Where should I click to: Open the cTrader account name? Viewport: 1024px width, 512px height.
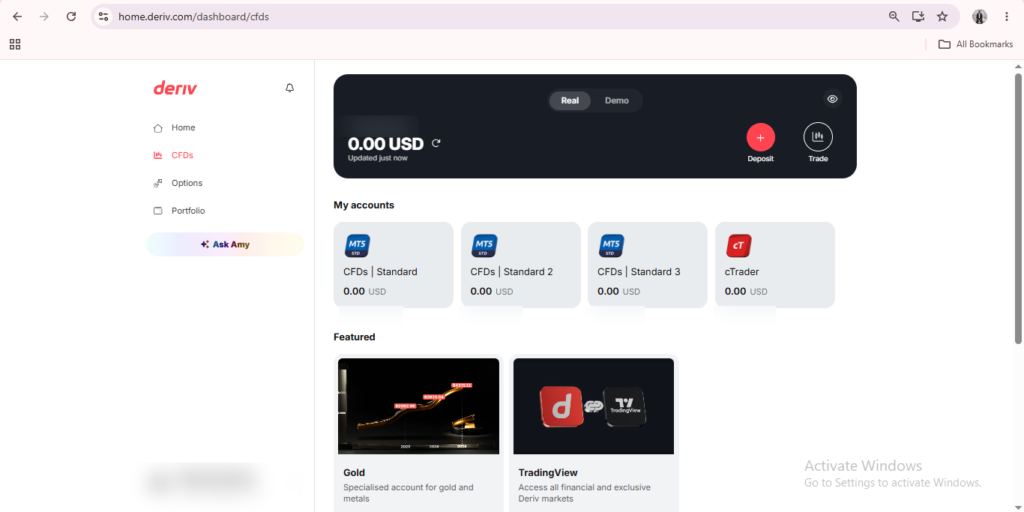point(742,272)
